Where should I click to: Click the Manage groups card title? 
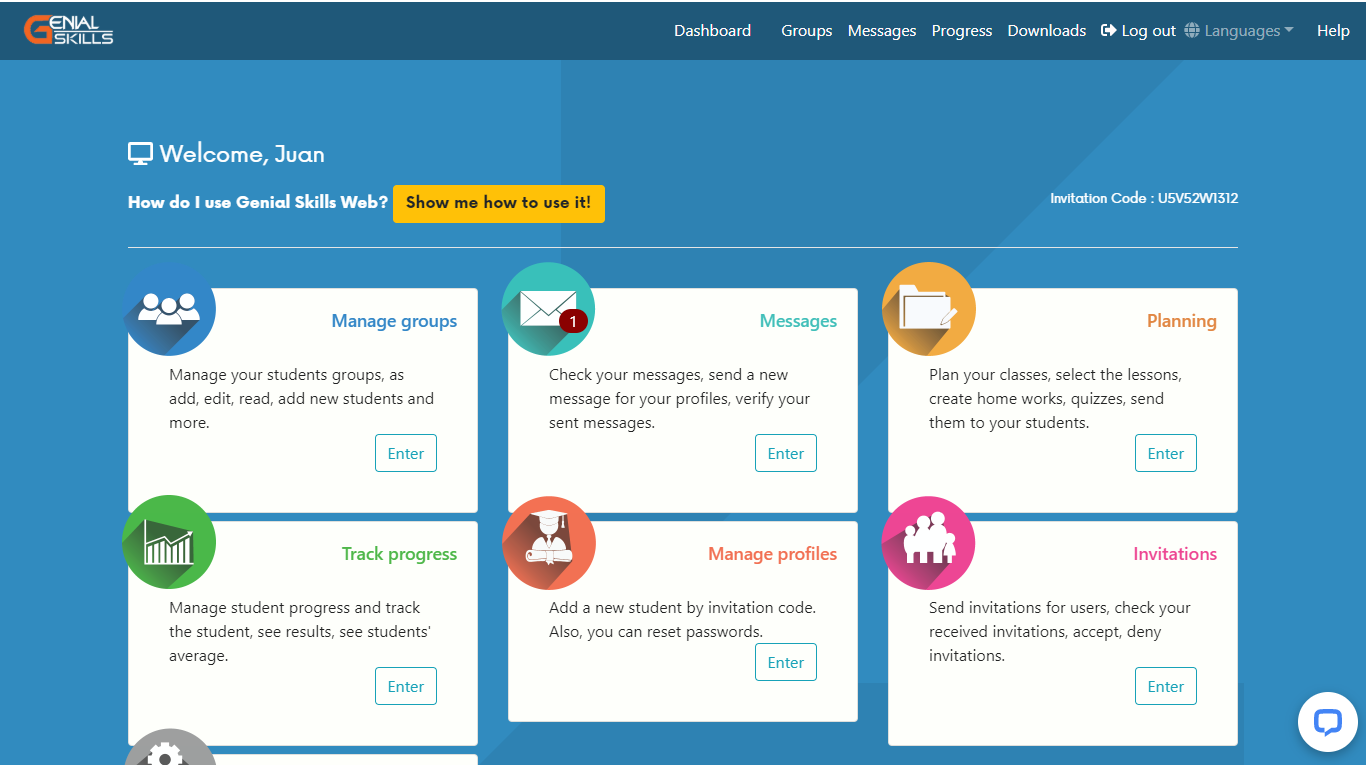394,321
